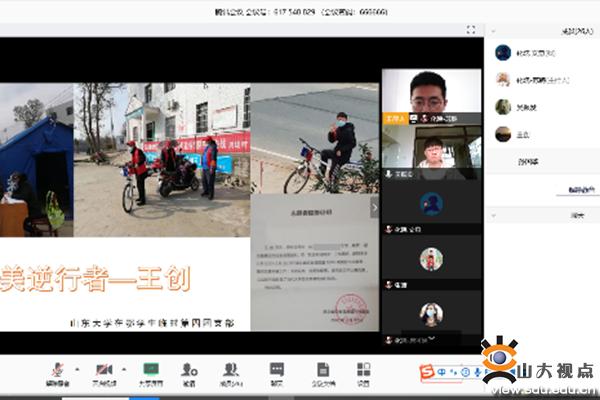This screenshot has width=600, height=400.
Task: Open the Invite participants icon
Action: click(189, 370)
